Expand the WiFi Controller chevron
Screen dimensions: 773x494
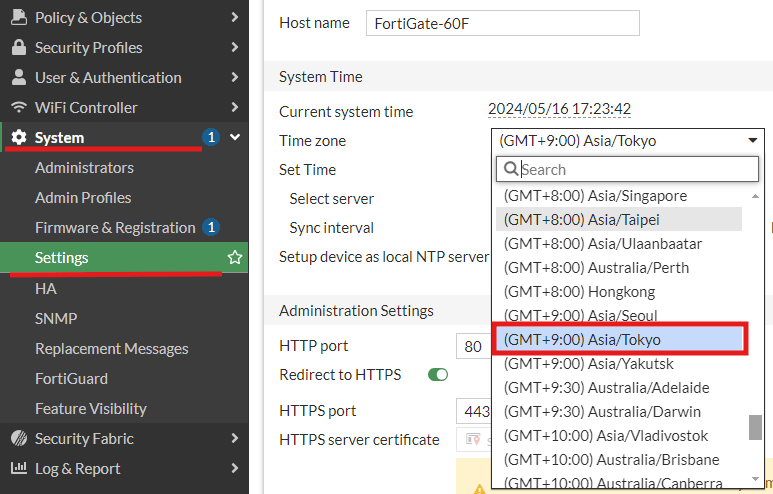click(x=235, y=107)
